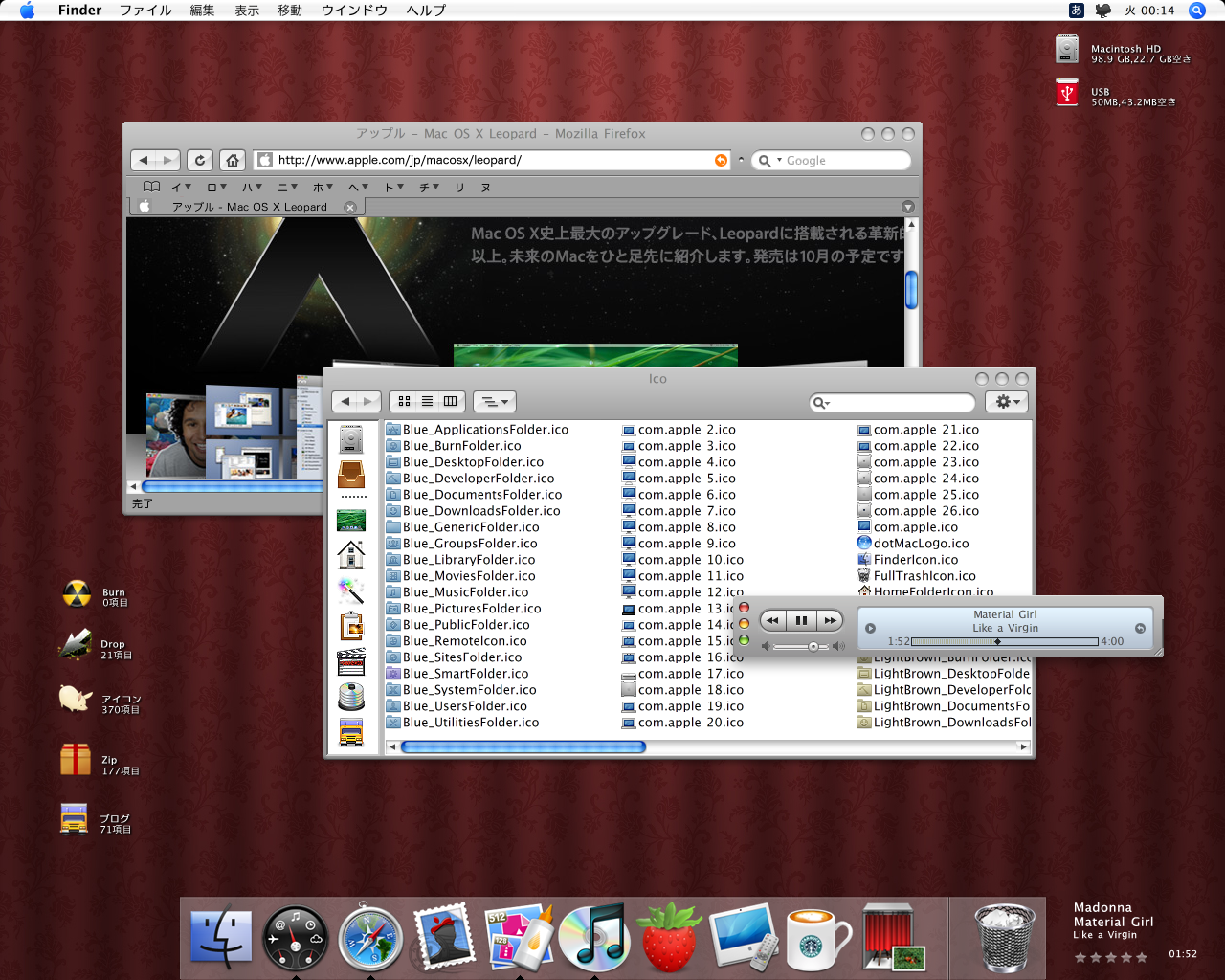This screenshot has width=1225, height=980.
Task: Click the orange RSS feed icon in URL bar
Action: [x=721, y=160]
